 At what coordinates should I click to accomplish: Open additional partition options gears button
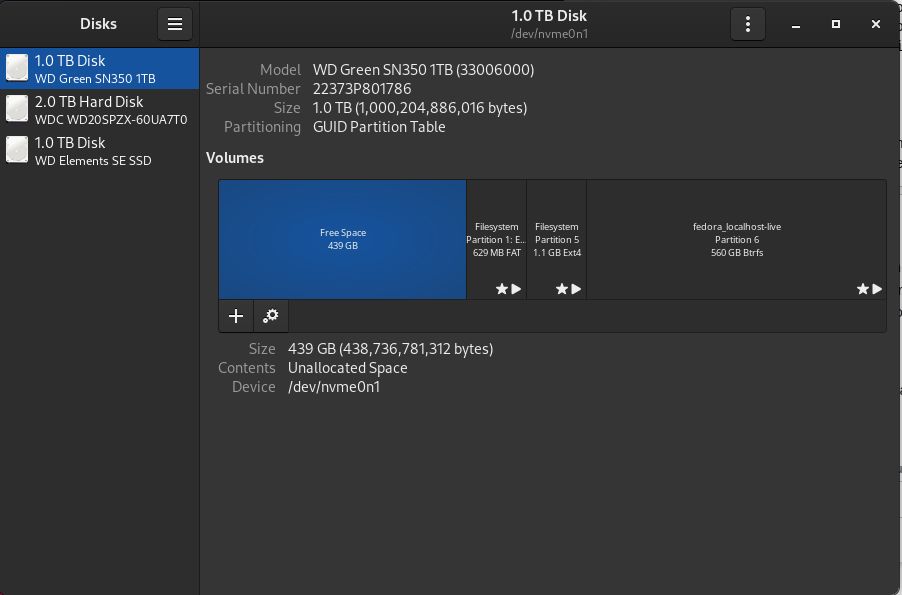271,316
